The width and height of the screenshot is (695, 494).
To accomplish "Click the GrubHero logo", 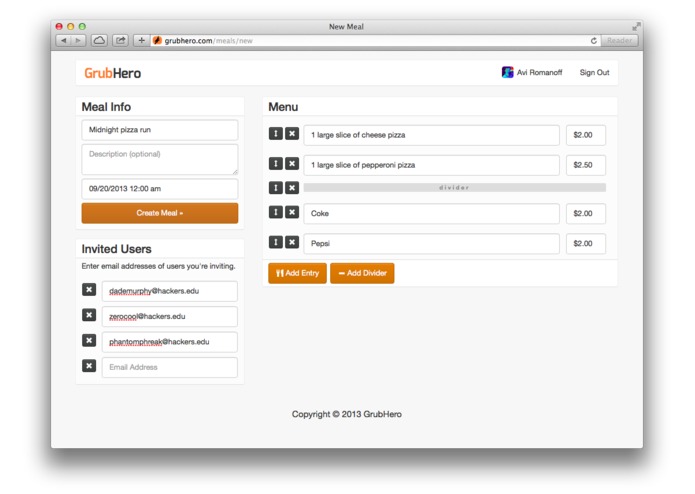I will coord(113,73).
